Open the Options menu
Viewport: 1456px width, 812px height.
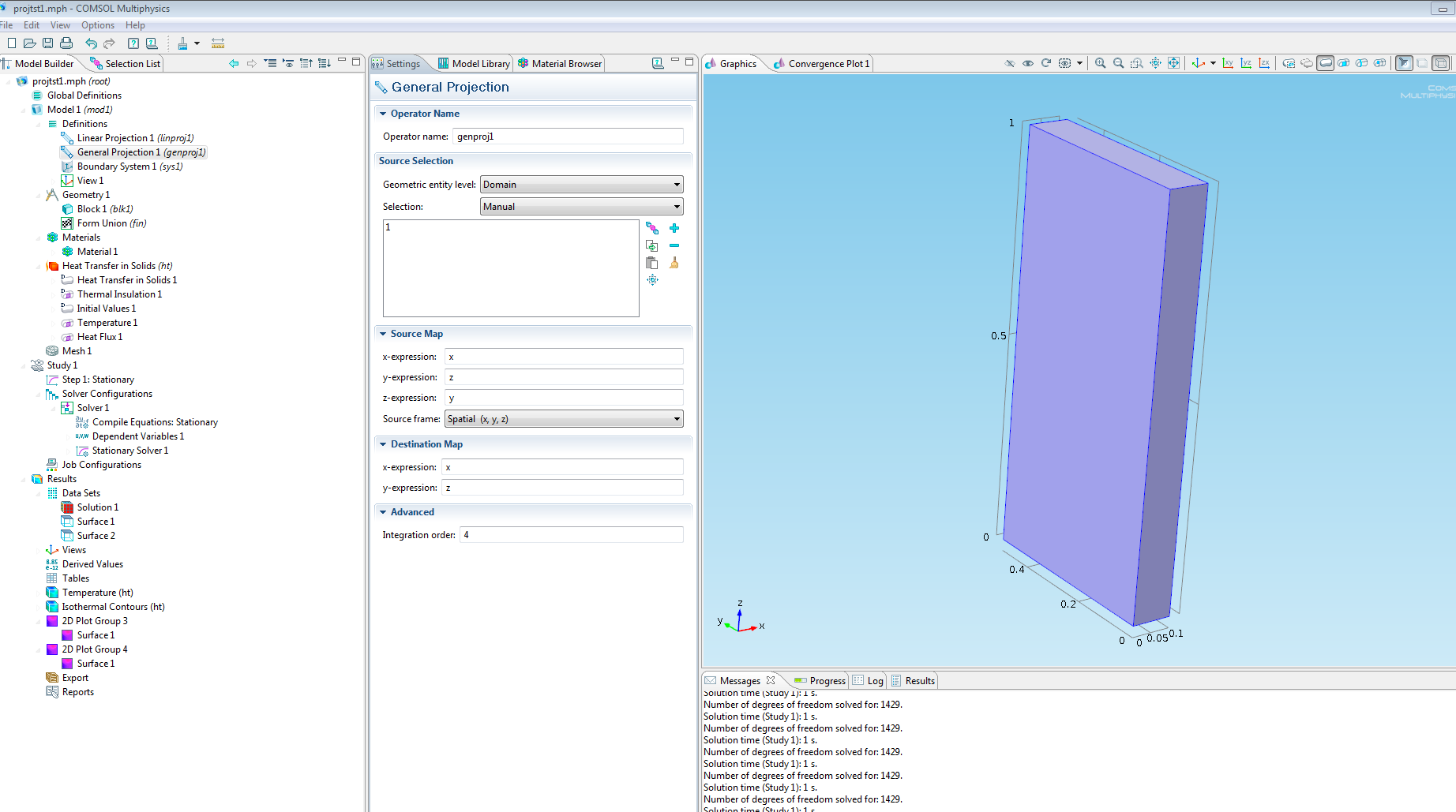point(98,25)
